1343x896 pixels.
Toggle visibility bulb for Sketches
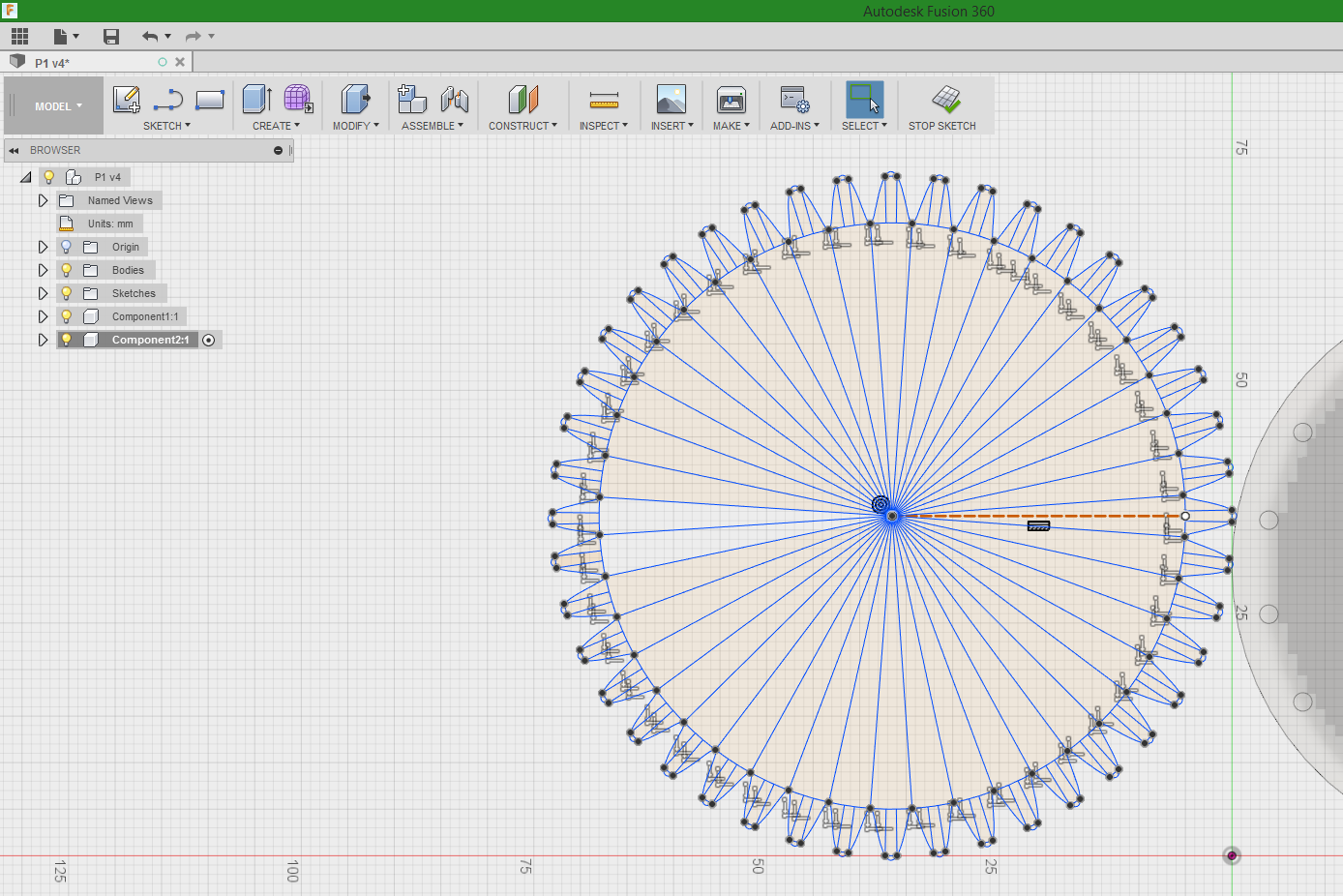(x=66, y=293)
